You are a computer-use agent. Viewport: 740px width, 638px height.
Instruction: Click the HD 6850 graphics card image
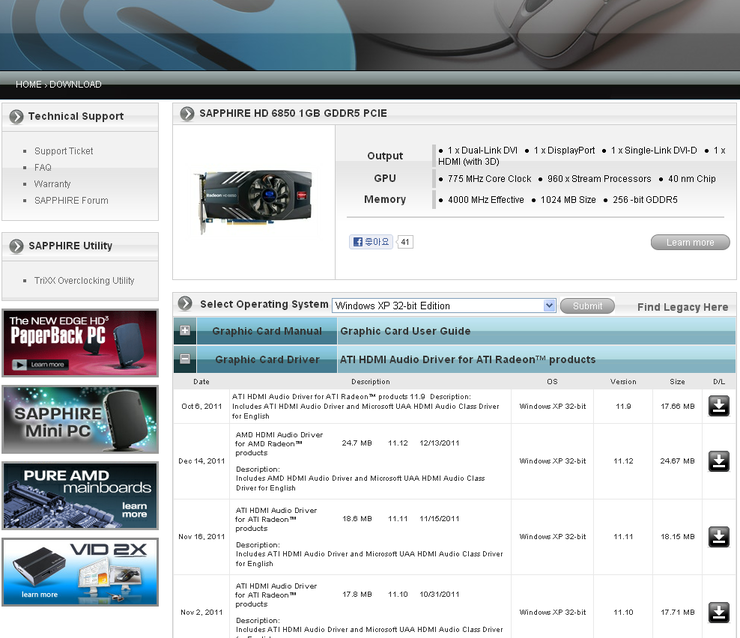[x=254, y=202]
